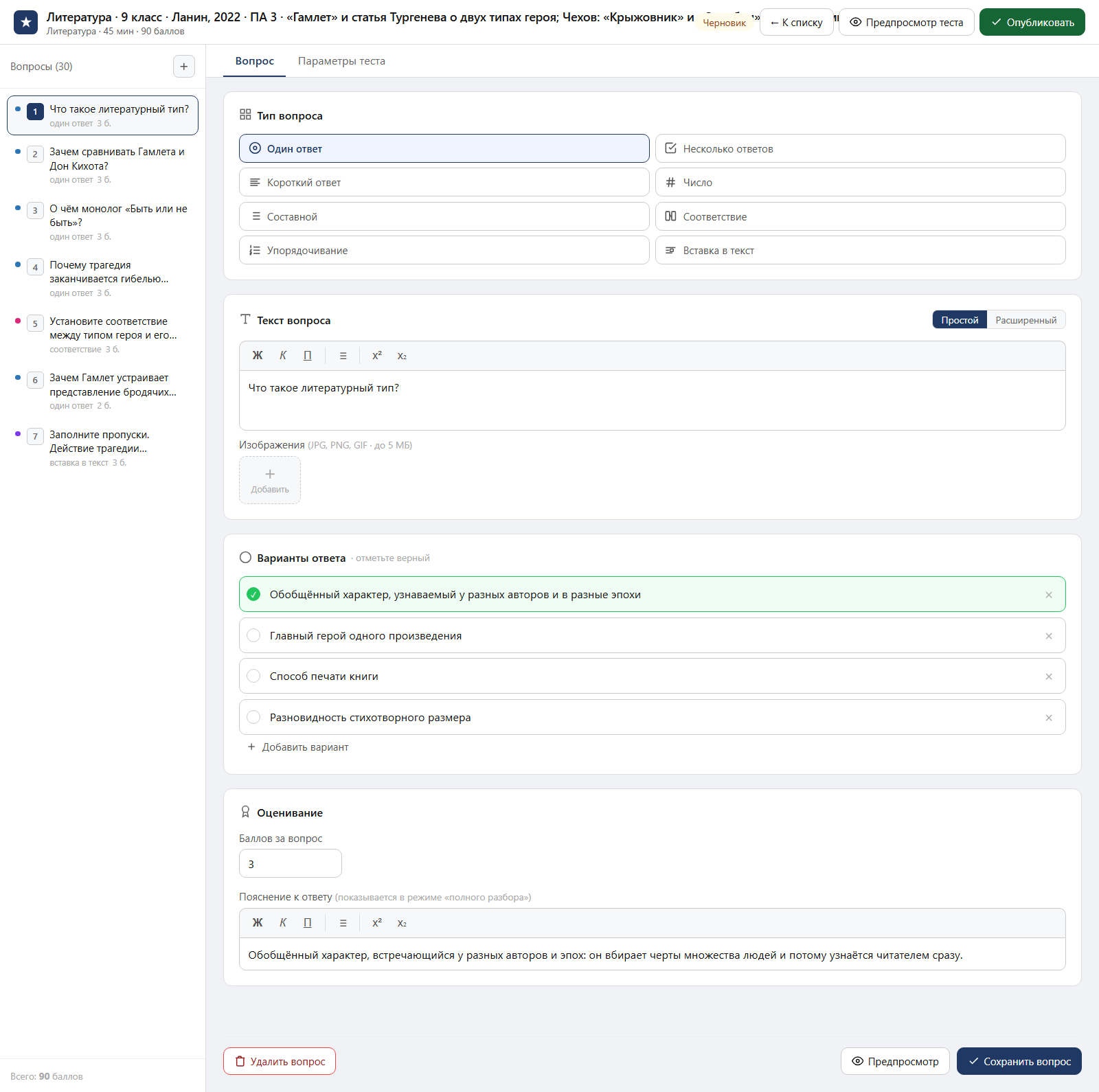This screenshot has width=1099, height=1092.
Task: Click the 'Удалить вопрос' button
Action: pos(280,1061)
